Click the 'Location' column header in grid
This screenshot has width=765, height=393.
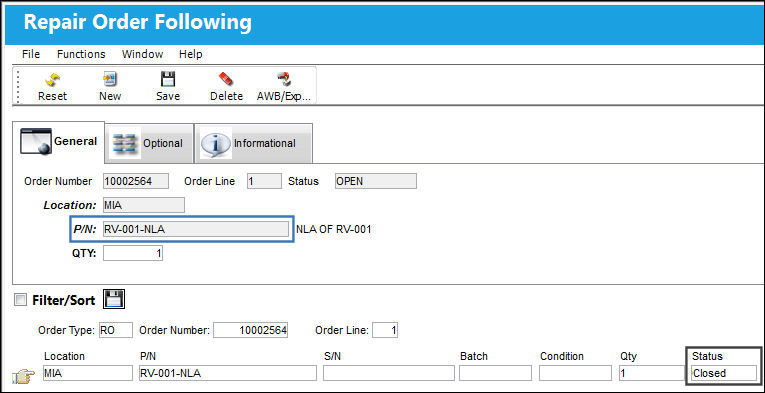64,356
